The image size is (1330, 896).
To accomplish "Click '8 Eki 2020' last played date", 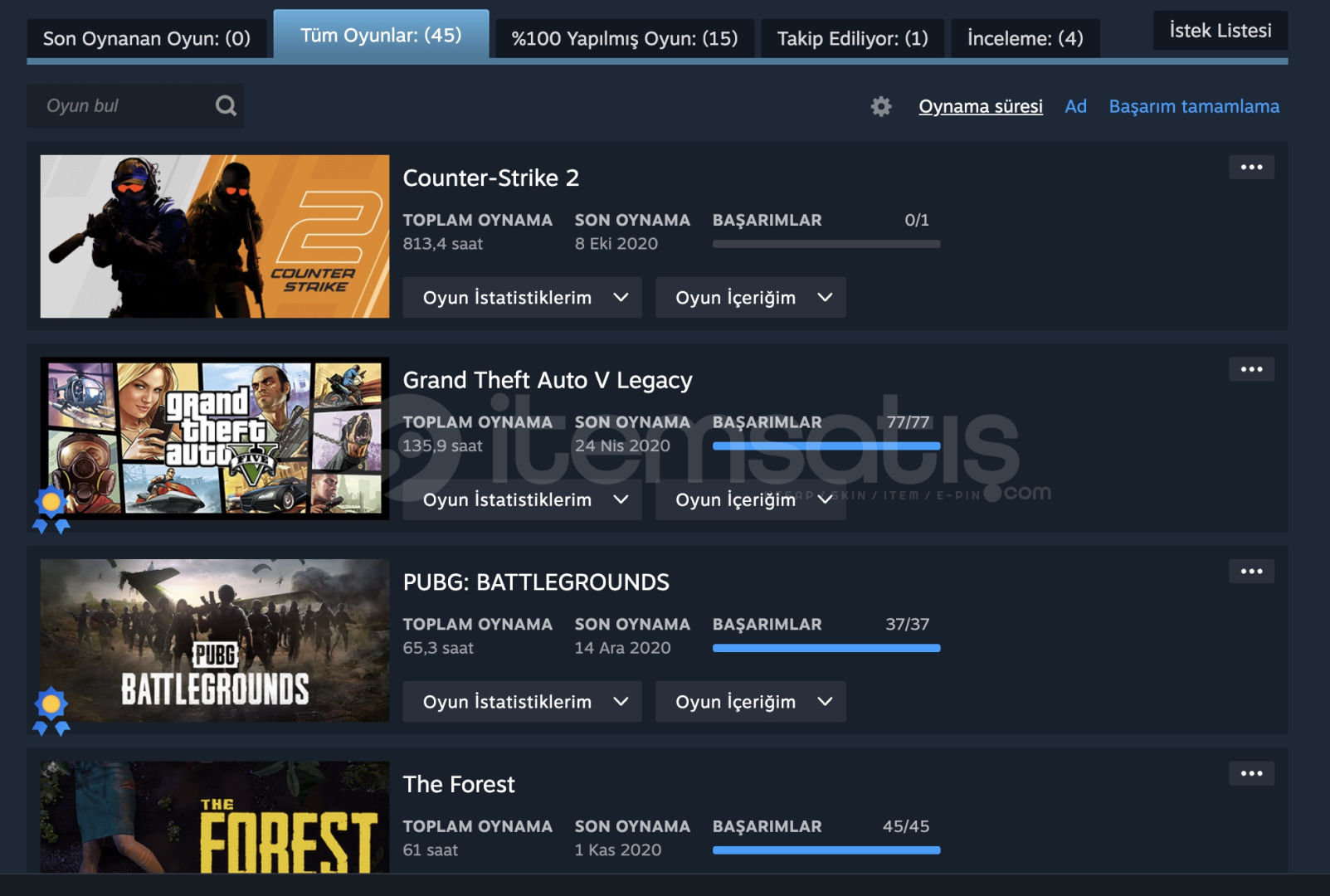I will (616, 244).
